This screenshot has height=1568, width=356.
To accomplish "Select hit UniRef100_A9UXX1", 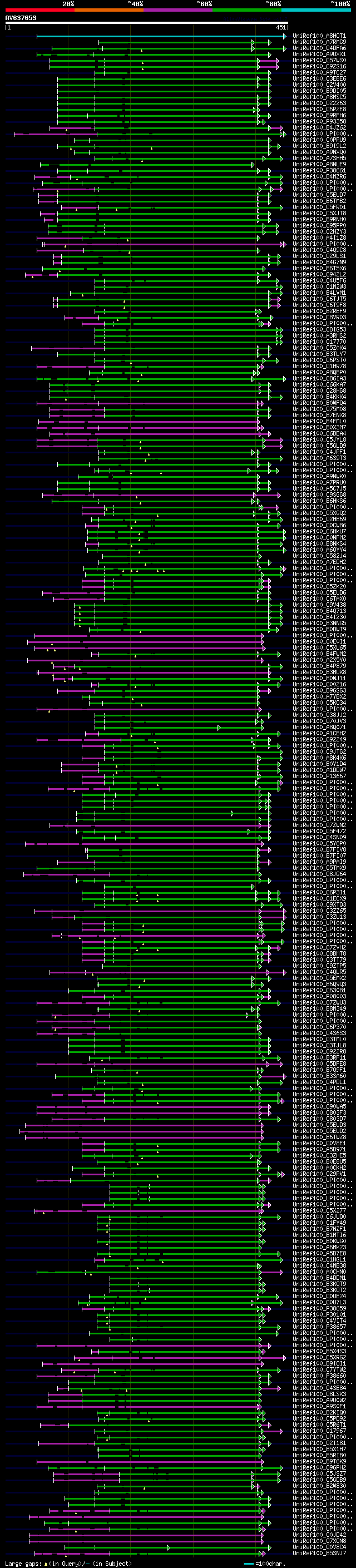I will coord(319,54).
